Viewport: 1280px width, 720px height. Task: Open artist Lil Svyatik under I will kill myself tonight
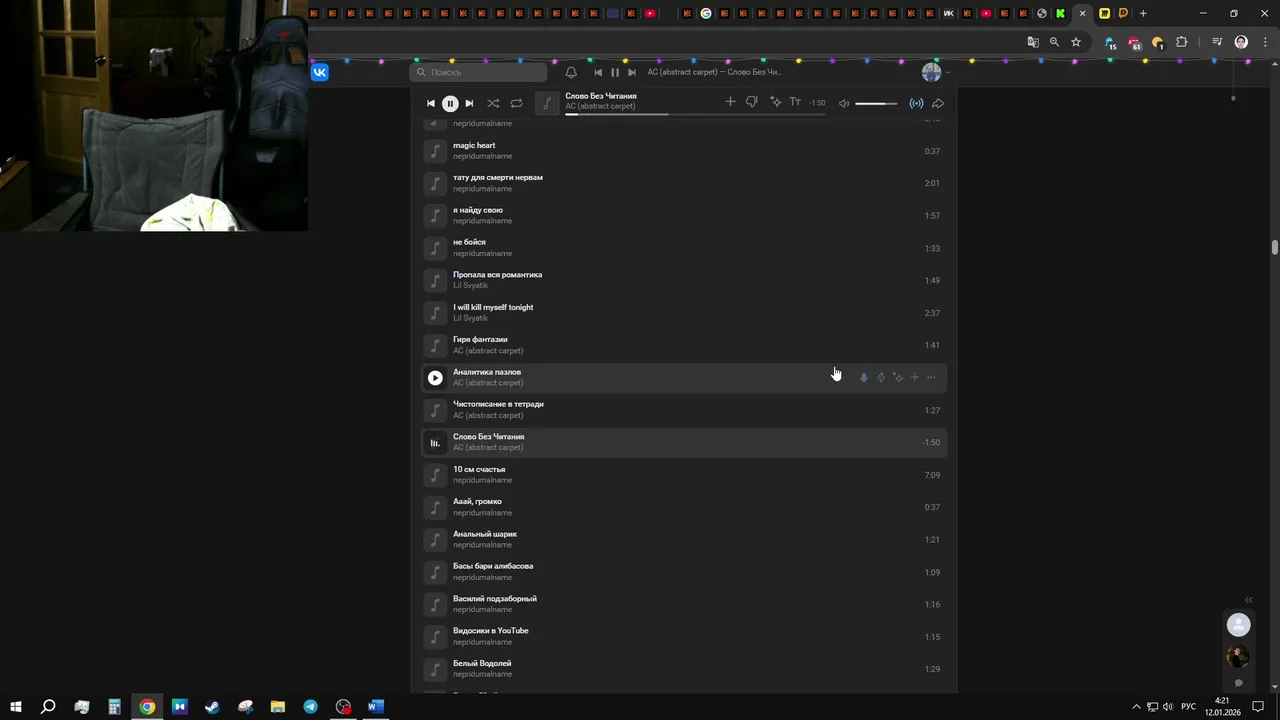click(x=470, y=318)
